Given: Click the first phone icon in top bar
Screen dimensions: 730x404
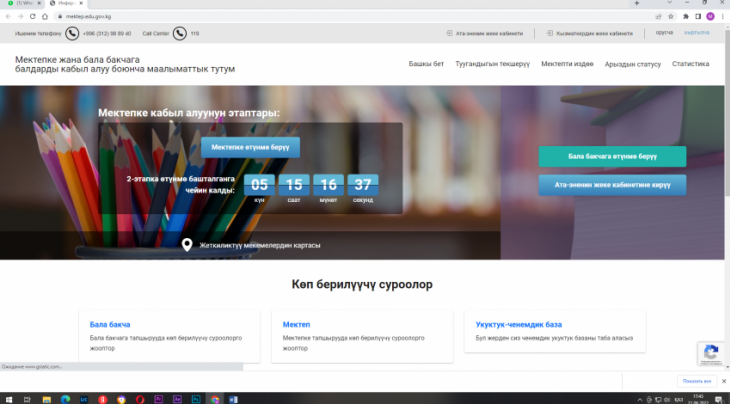Looking at the screenshot, I should [x=72, y=33].
